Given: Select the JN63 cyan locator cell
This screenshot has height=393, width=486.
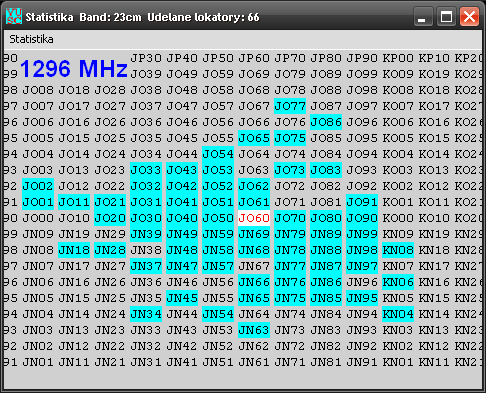Looking at the screenshot, I should coord(254,330).
